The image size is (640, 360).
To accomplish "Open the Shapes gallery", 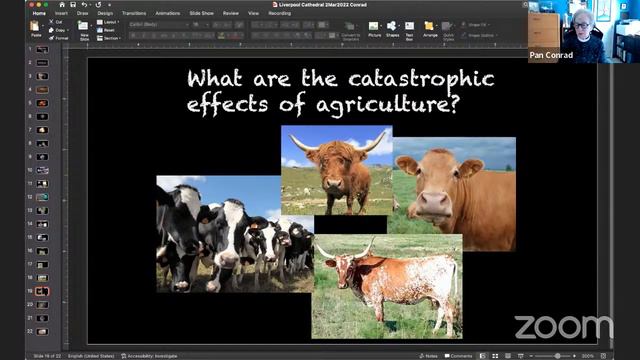I will (x=391, y=26).
